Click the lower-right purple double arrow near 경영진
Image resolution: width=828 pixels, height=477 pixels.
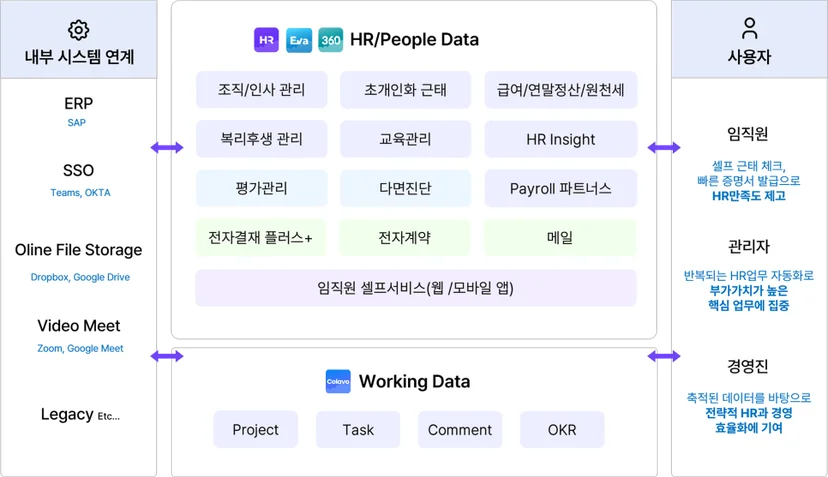click(x=664, y=357)
